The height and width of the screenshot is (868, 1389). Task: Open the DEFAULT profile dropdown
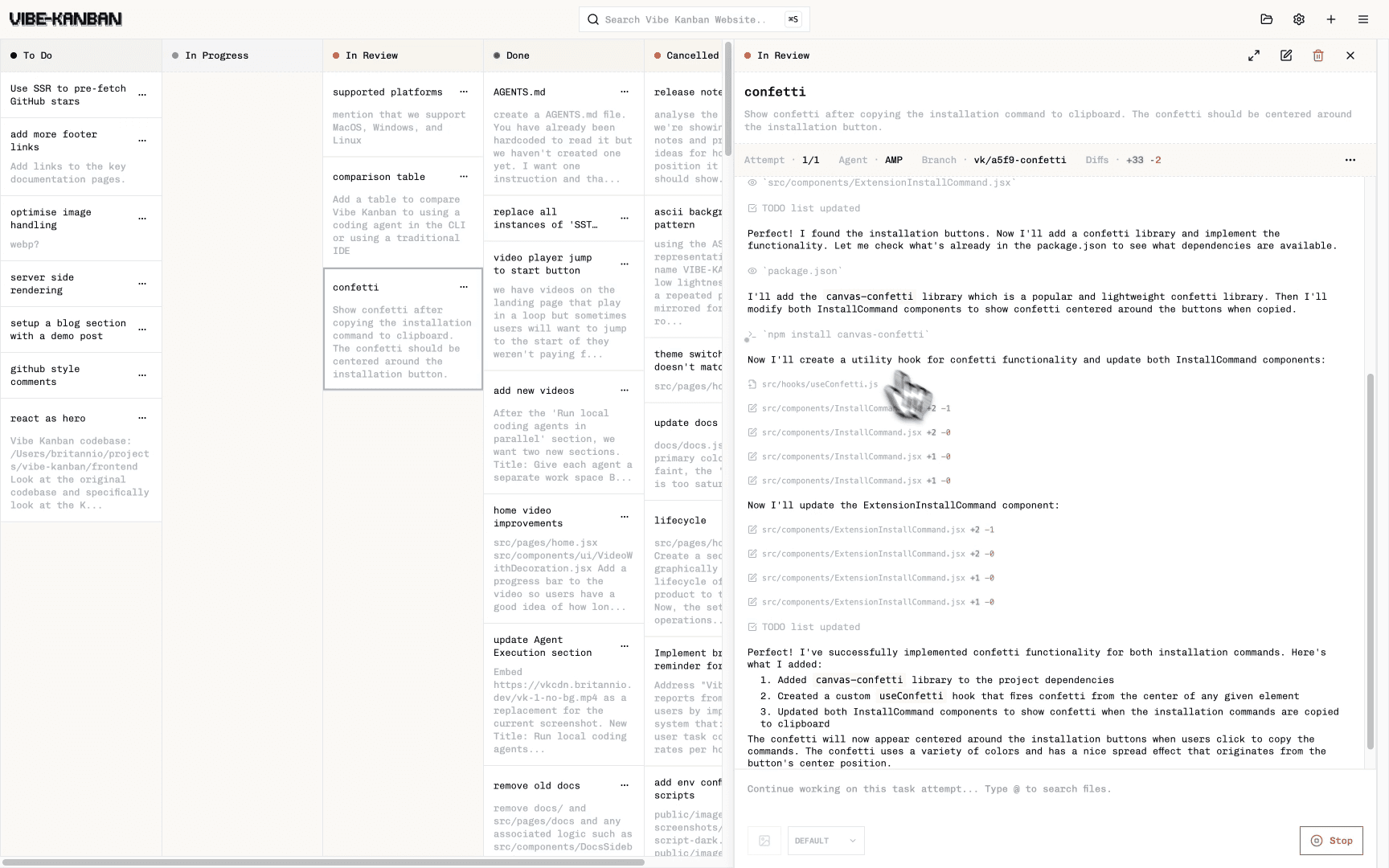(x=826, y=841)
